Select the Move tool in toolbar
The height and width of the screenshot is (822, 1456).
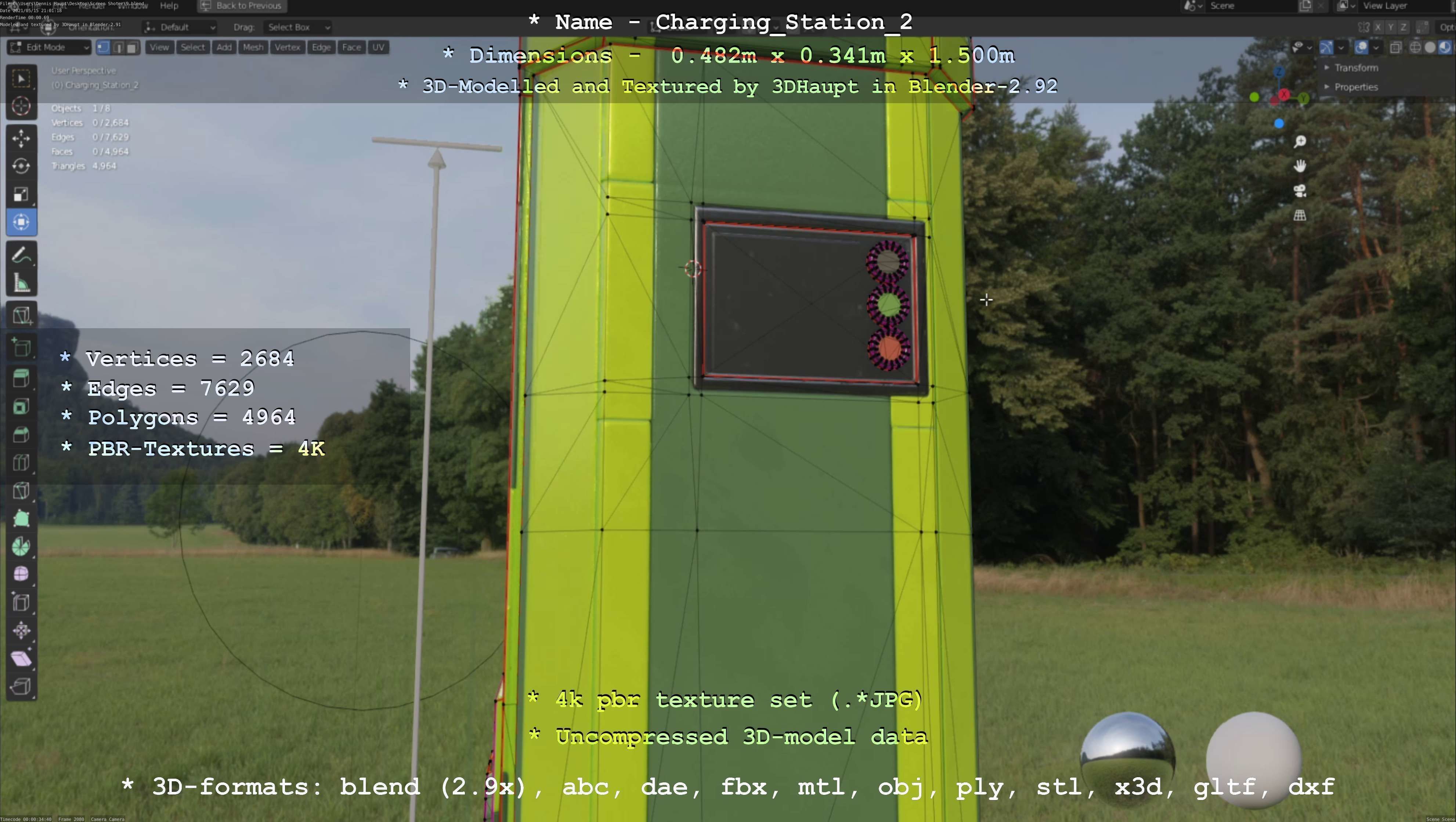(21, 138)
